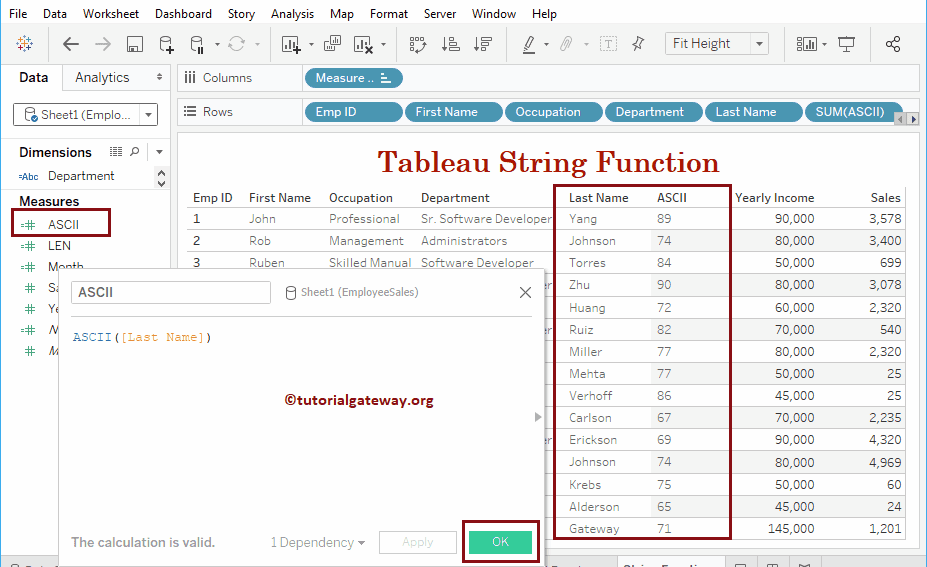Image resolution: width=927 pixels, height=567 pixels.
Task: Click the Gateway last name cell
Action: pyautogui.click(x=594, y=529)
